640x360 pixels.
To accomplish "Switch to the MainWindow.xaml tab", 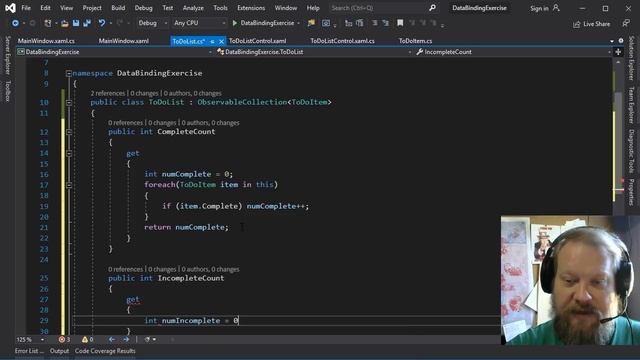I will 124,41.
